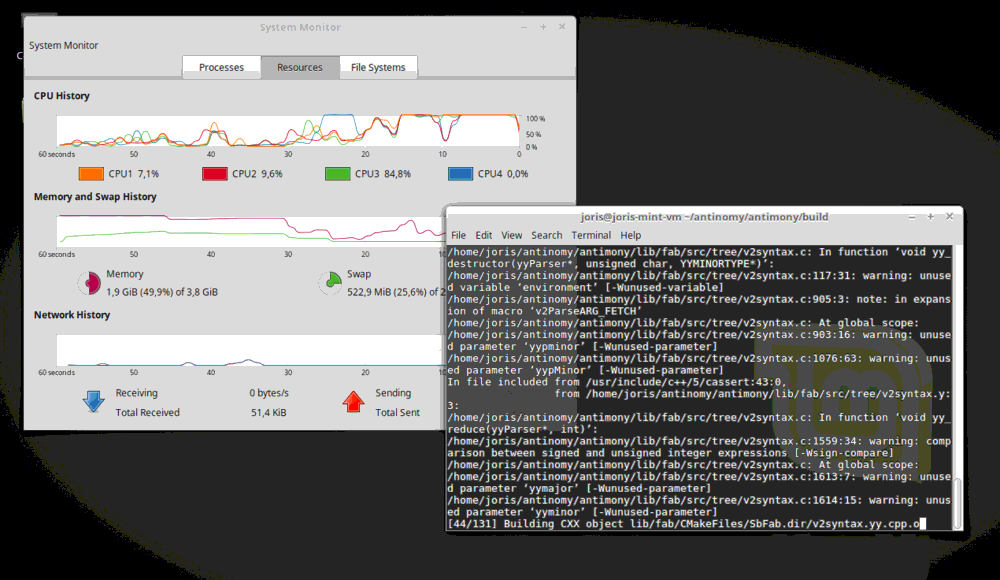Pick the green CPU3 color swatch
This screenshot has height=580, width=1000.
(x=338, y=174)
